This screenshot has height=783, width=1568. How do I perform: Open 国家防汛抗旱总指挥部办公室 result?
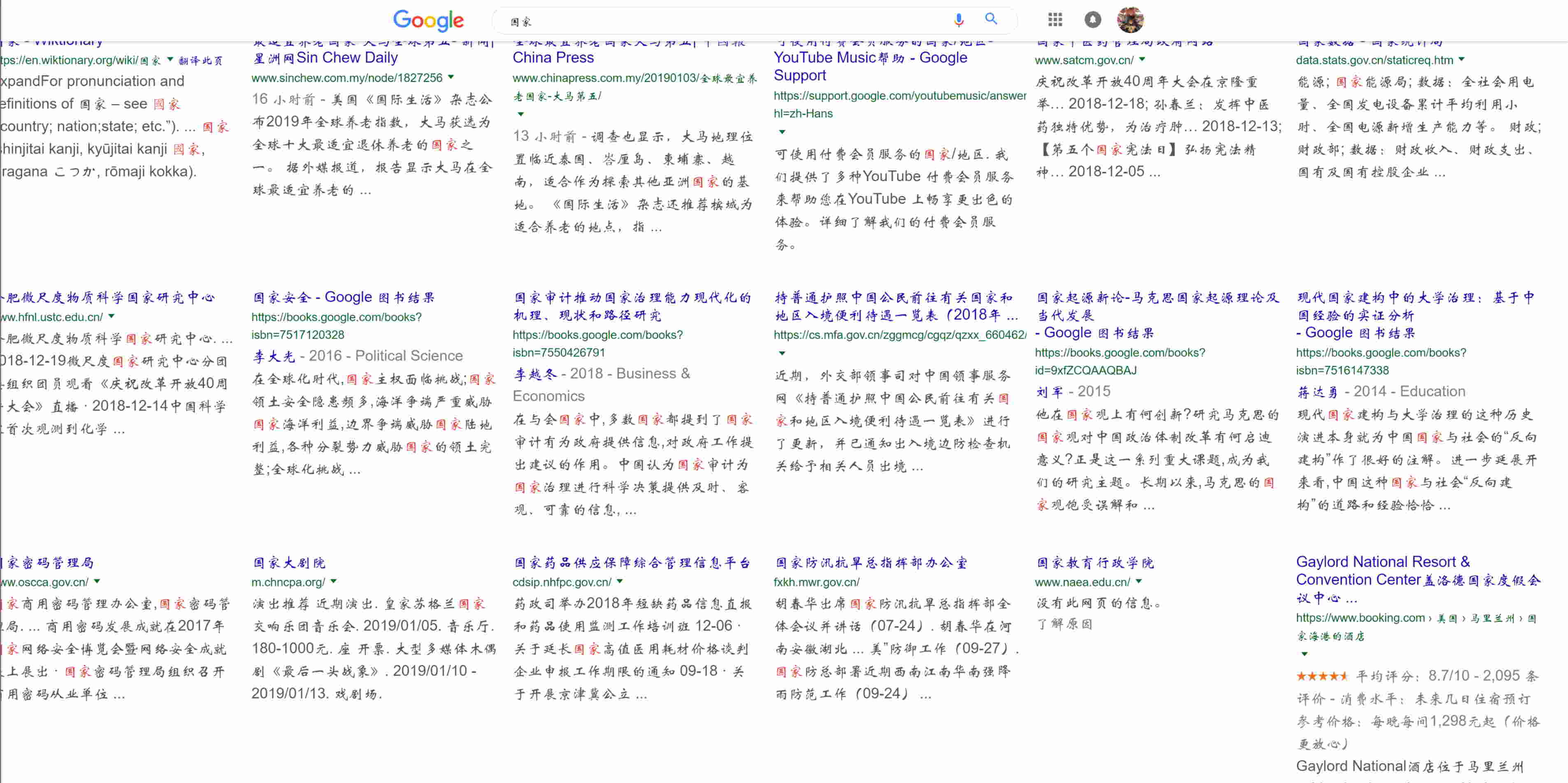click(871, 562)
